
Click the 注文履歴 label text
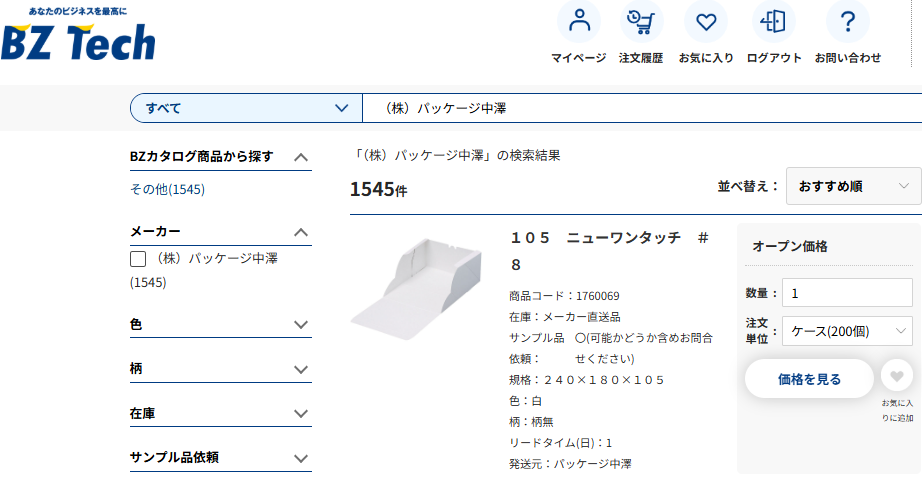pos(641,58)
